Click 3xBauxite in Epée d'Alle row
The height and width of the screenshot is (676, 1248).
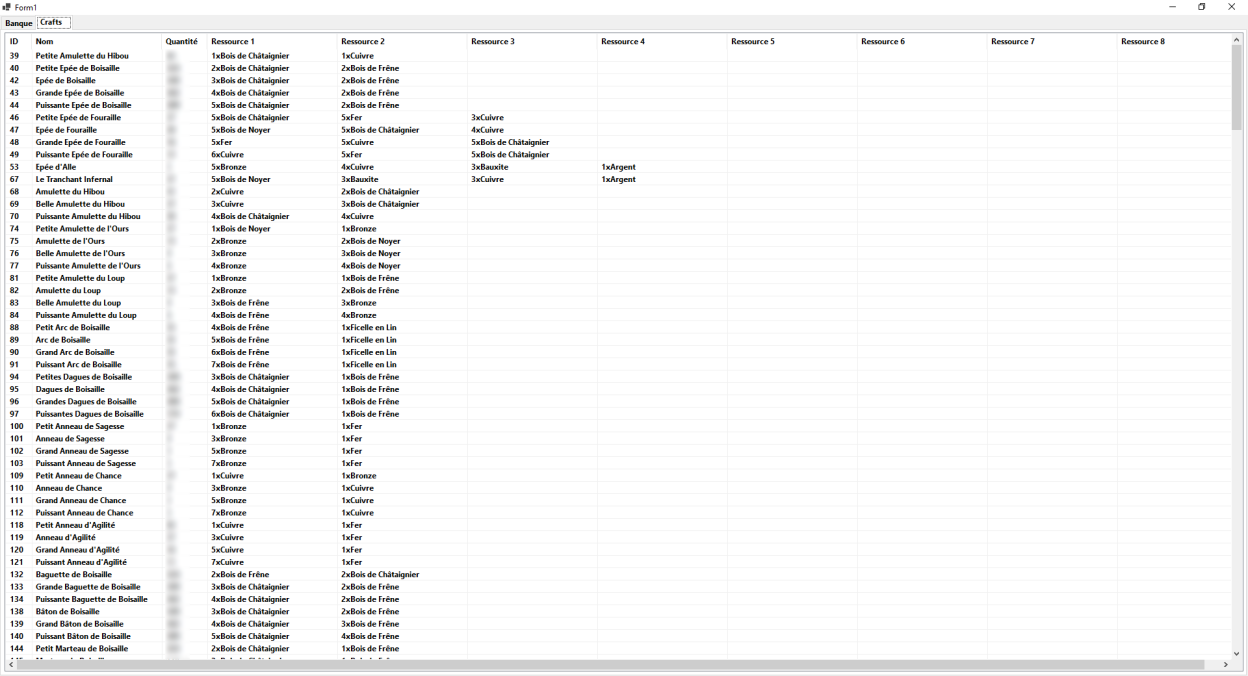tap(490, 167)
